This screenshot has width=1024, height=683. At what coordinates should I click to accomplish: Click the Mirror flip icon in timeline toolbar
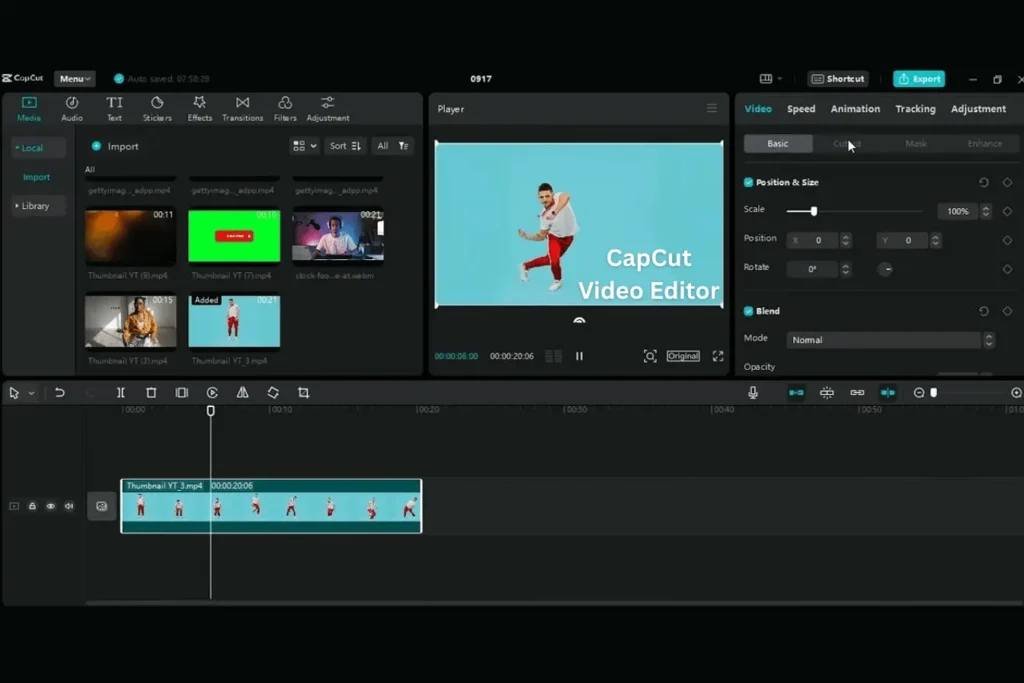[242, 392]
